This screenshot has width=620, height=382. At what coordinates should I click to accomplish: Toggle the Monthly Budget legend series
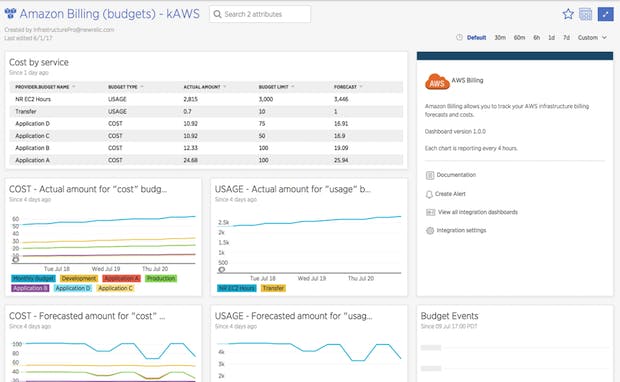(x=33, y=278)
